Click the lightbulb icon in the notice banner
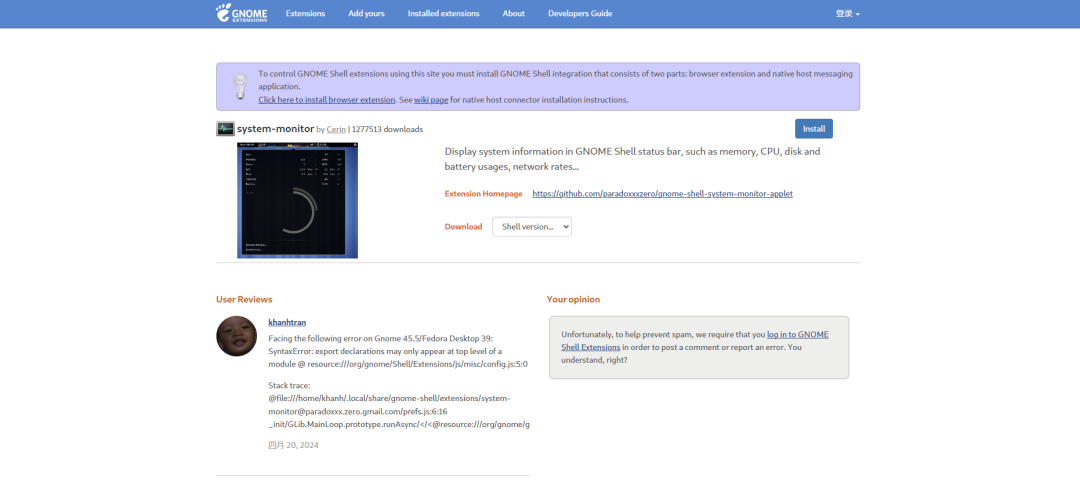1080x492 pixels. click(x=240, y=87)
